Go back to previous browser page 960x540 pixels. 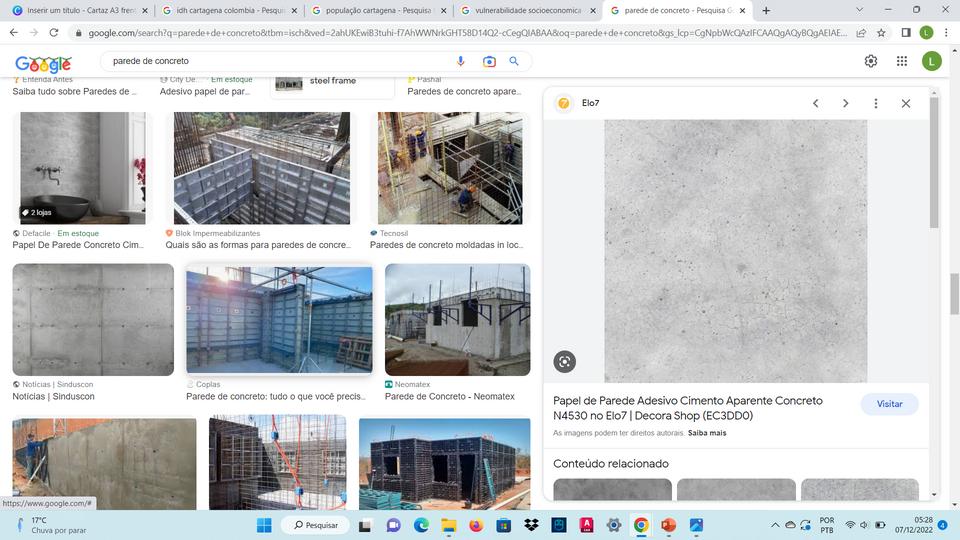(x=13, y=32)
